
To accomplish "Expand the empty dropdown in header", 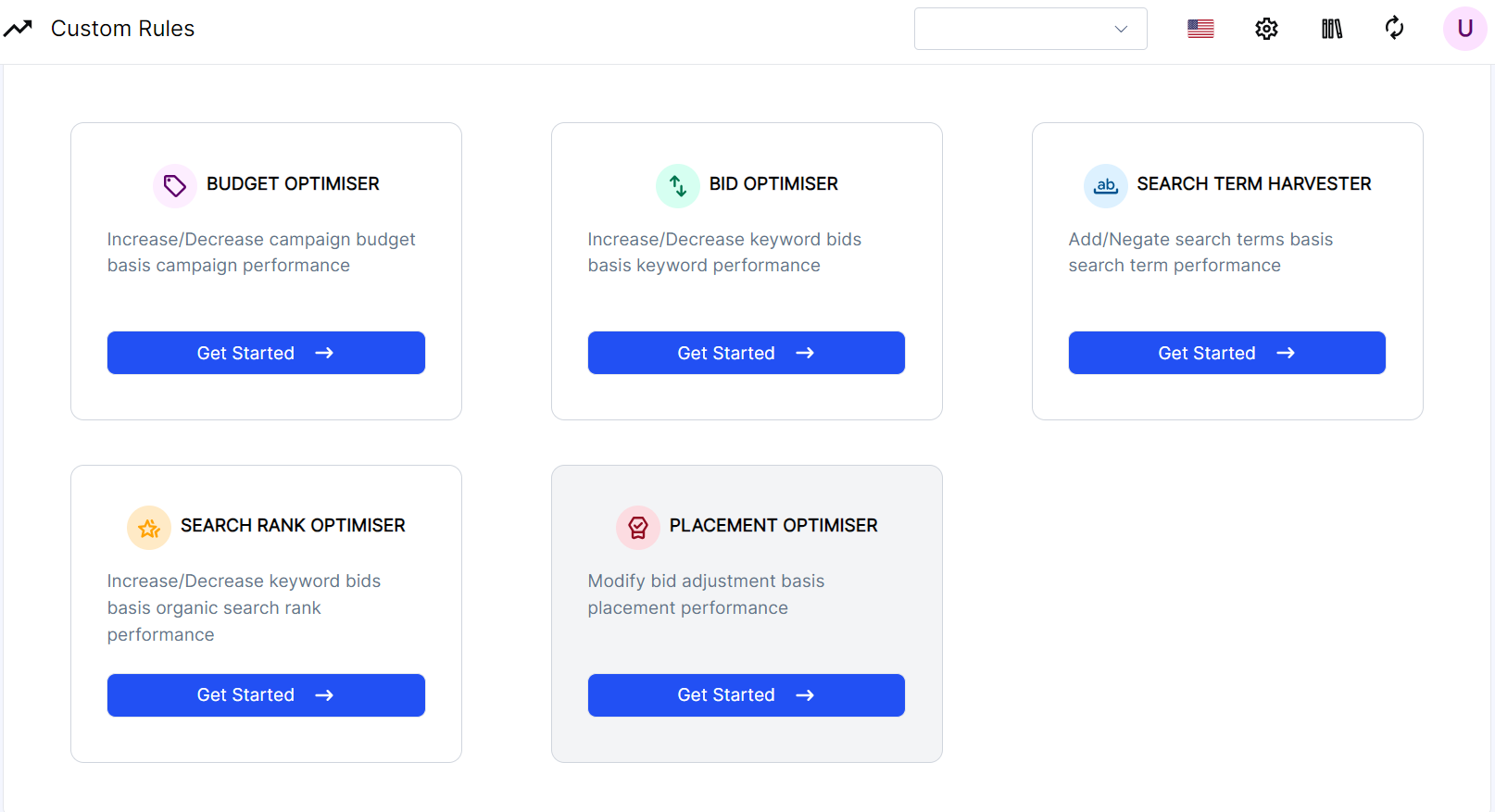I will coord(1030,29).
